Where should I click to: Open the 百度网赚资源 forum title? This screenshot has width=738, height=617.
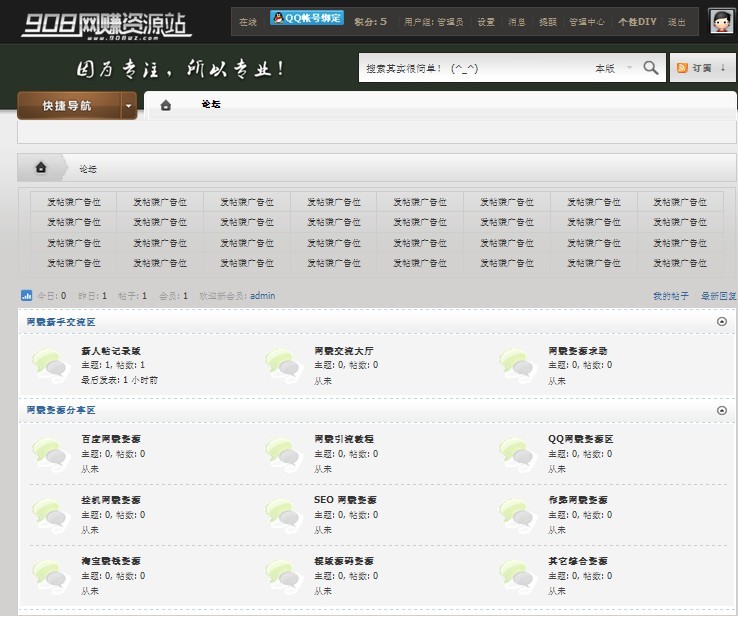tap(111, 439)
